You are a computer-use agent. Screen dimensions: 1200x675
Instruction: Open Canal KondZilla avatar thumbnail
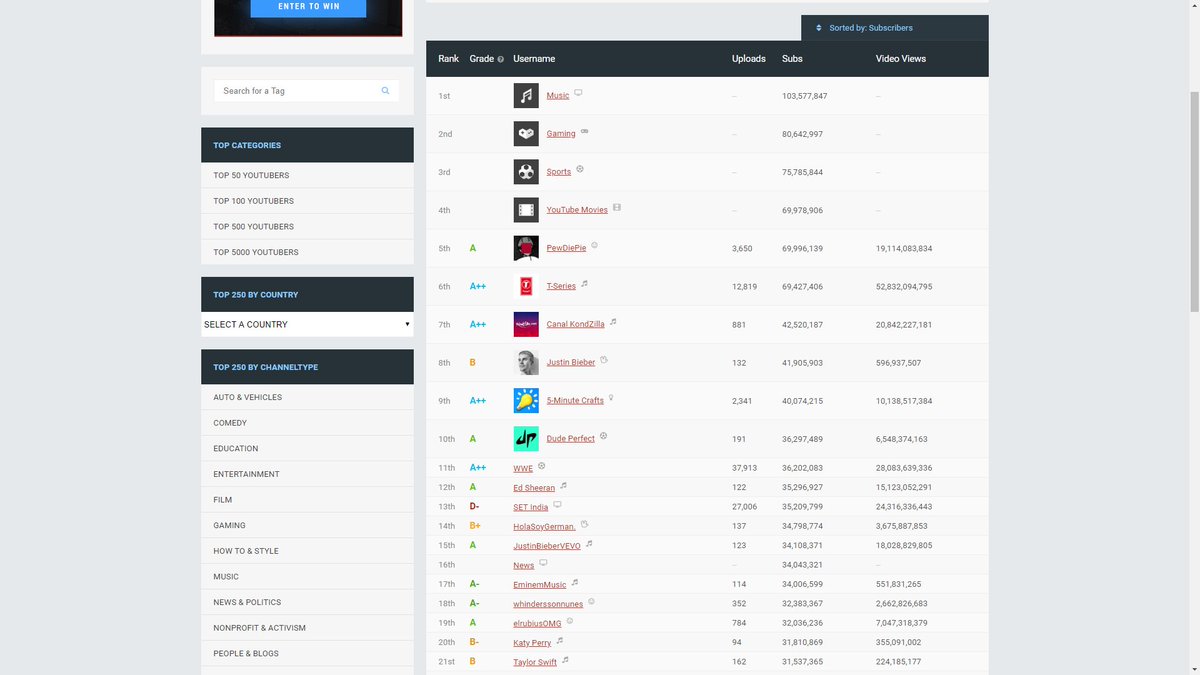pyautogui.click(x=526, y=324)
